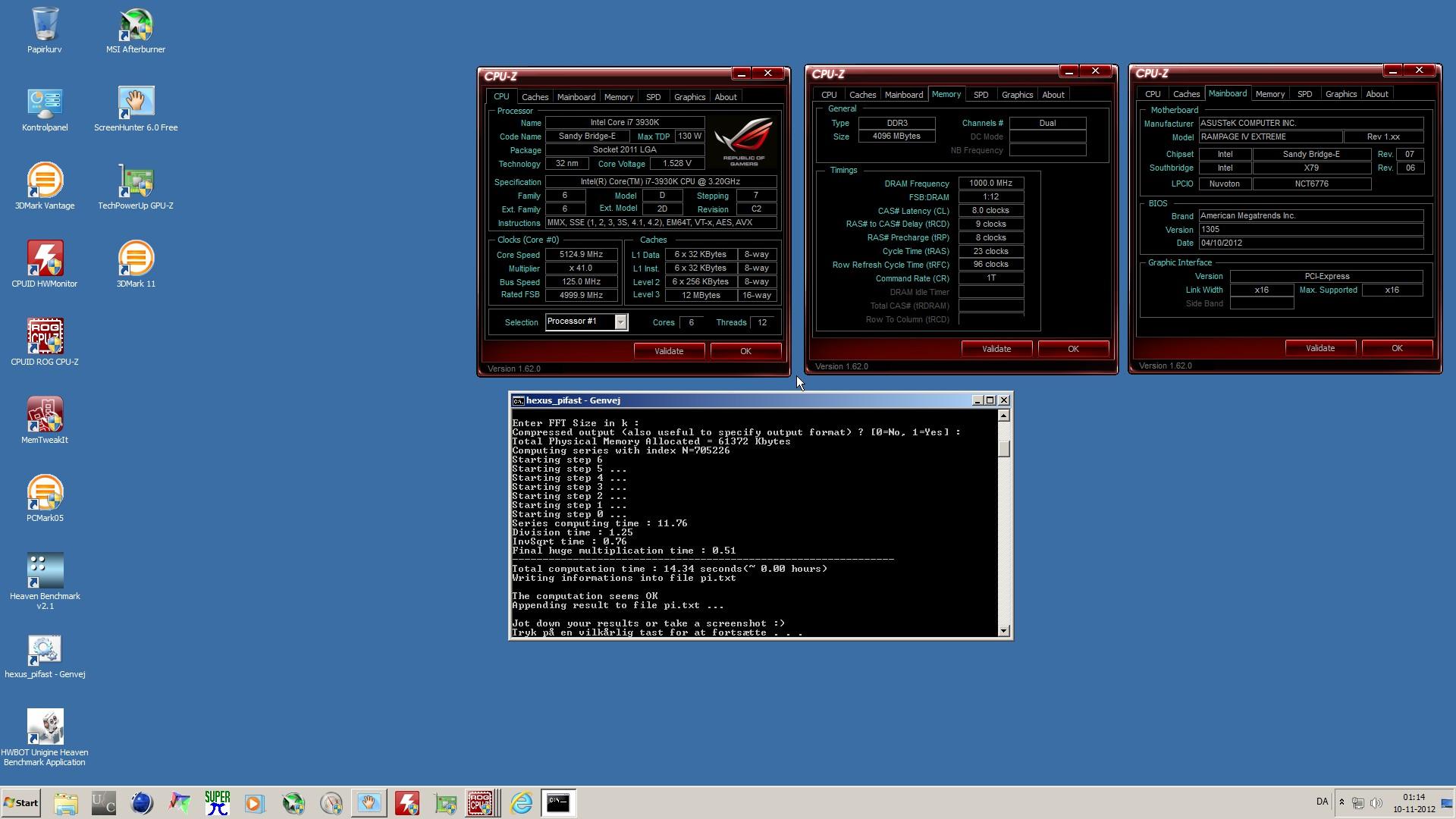The width and height of the screenshot is (1456, 819).
Task: Click the Multiplier value x 41.0
Action: [581, 268]
